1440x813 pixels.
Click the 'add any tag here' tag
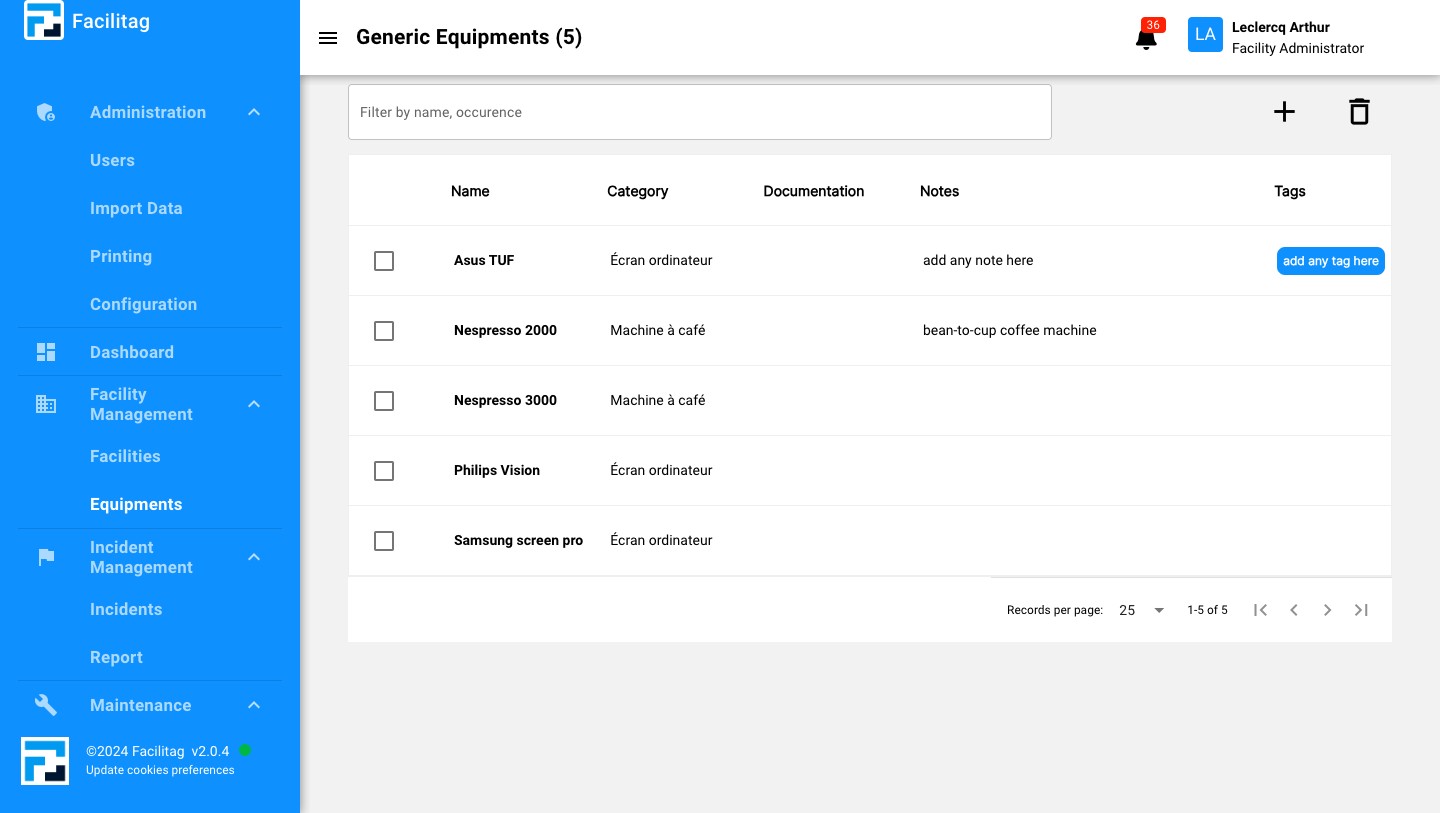1330,261
